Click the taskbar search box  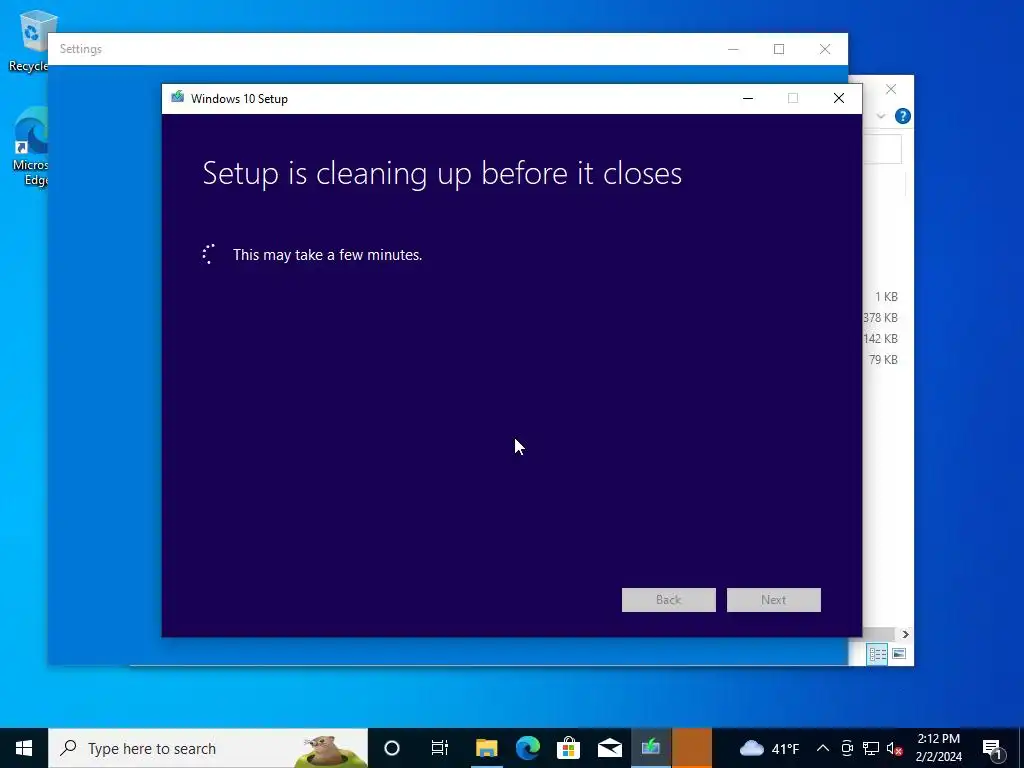coord(208,748)
